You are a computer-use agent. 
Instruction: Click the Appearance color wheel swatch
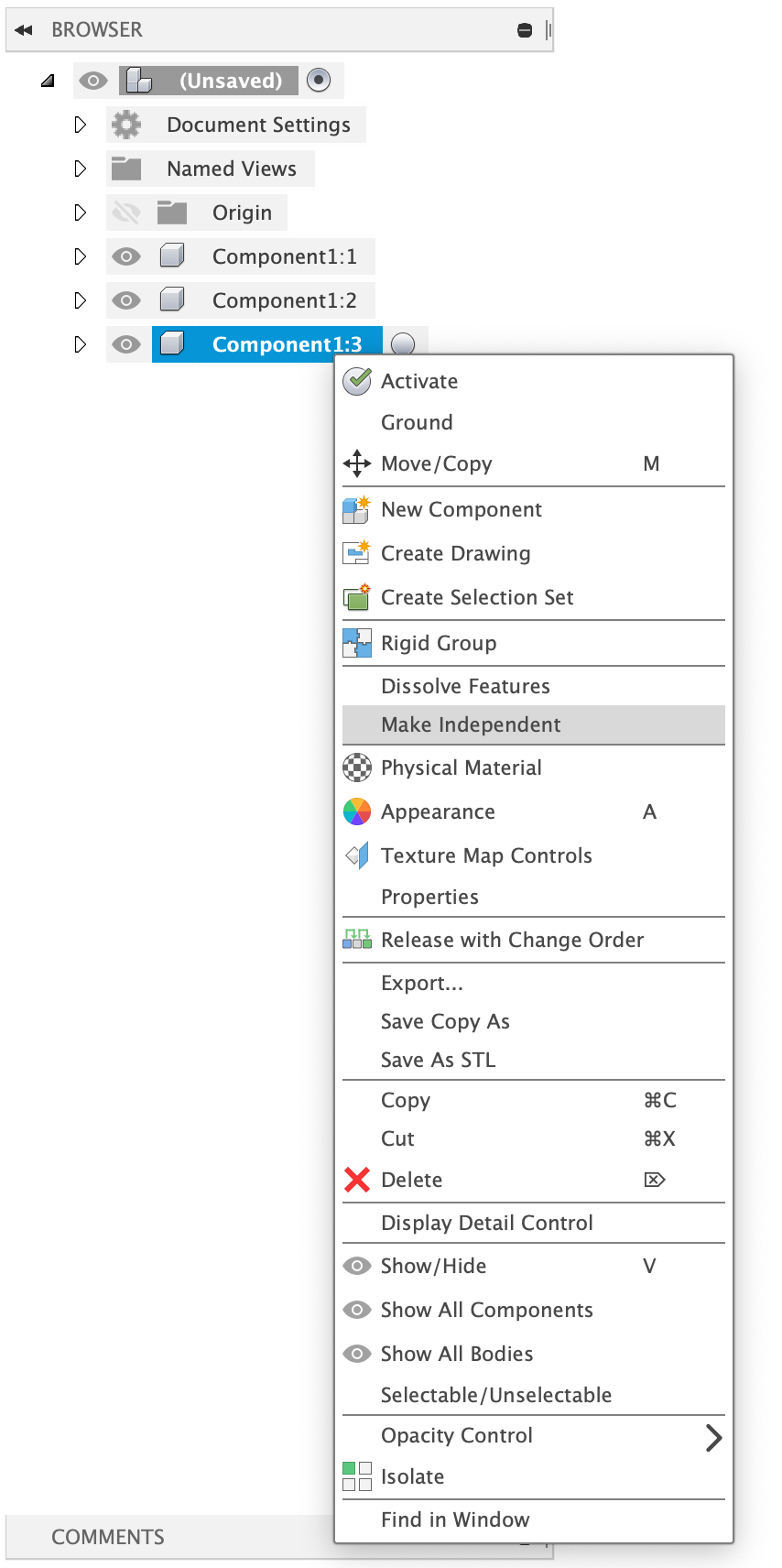pyautogui.click(x=357, y=811)
